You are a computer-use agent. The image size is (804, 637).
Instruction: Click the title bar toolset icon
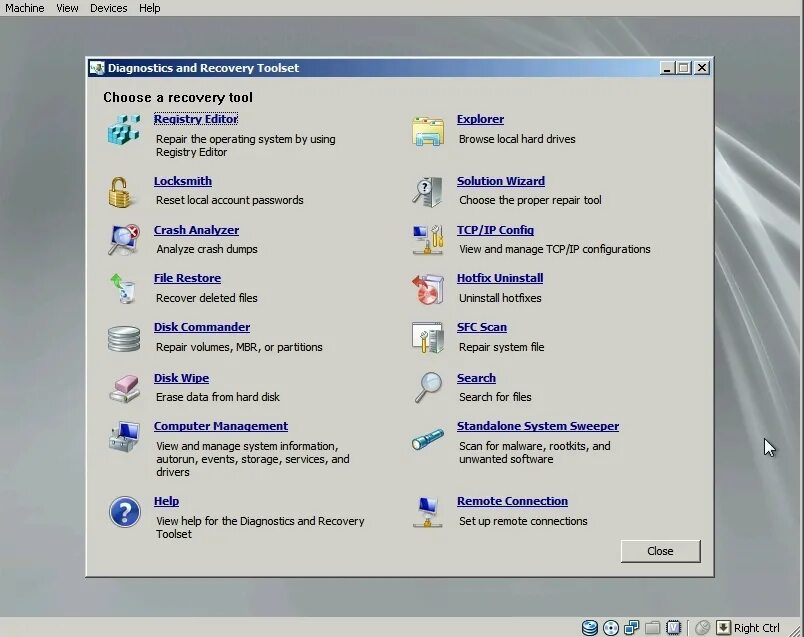96,68
